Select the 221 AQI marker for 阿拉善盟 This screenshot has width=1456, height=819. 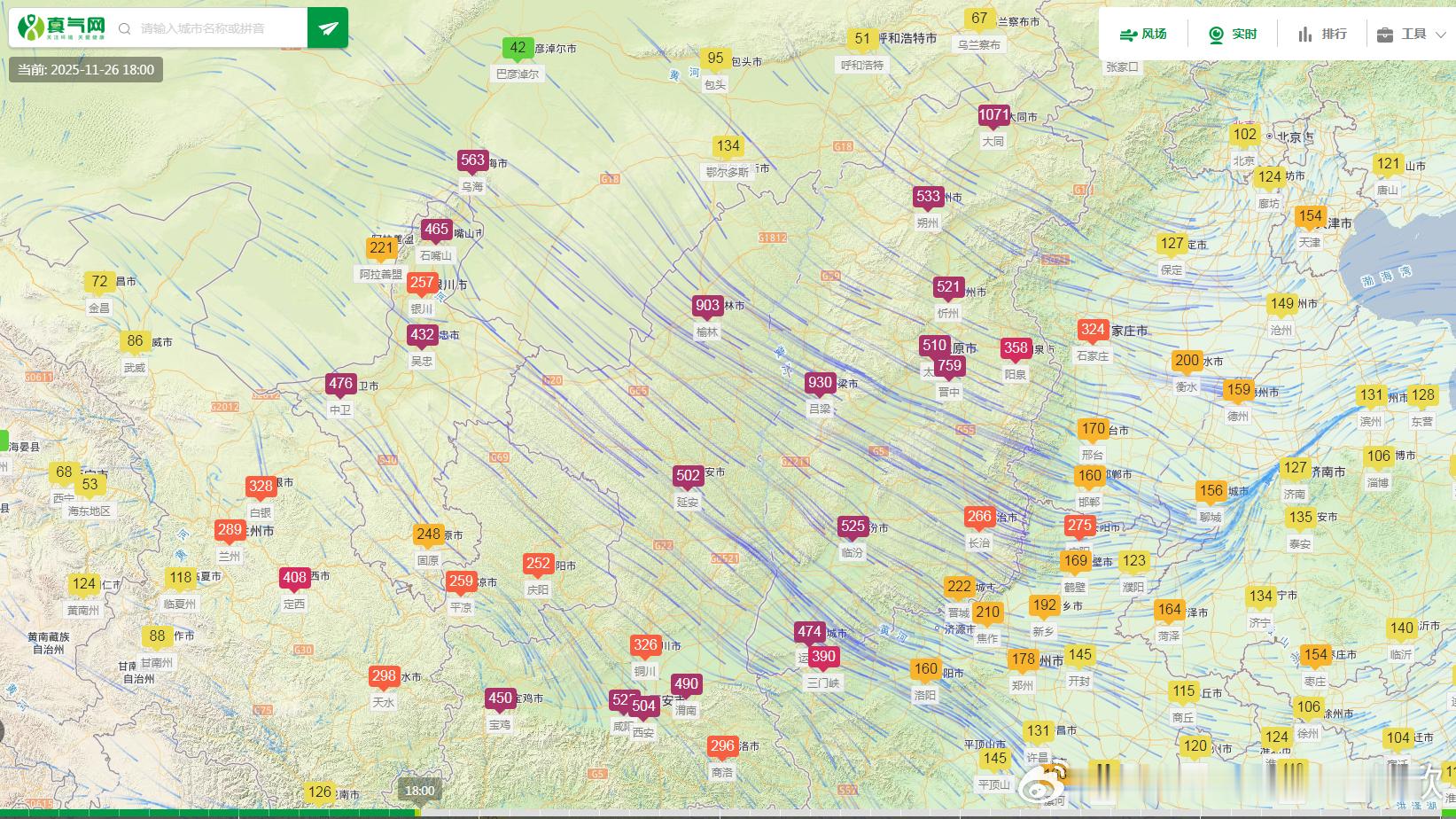pos(381,249)
